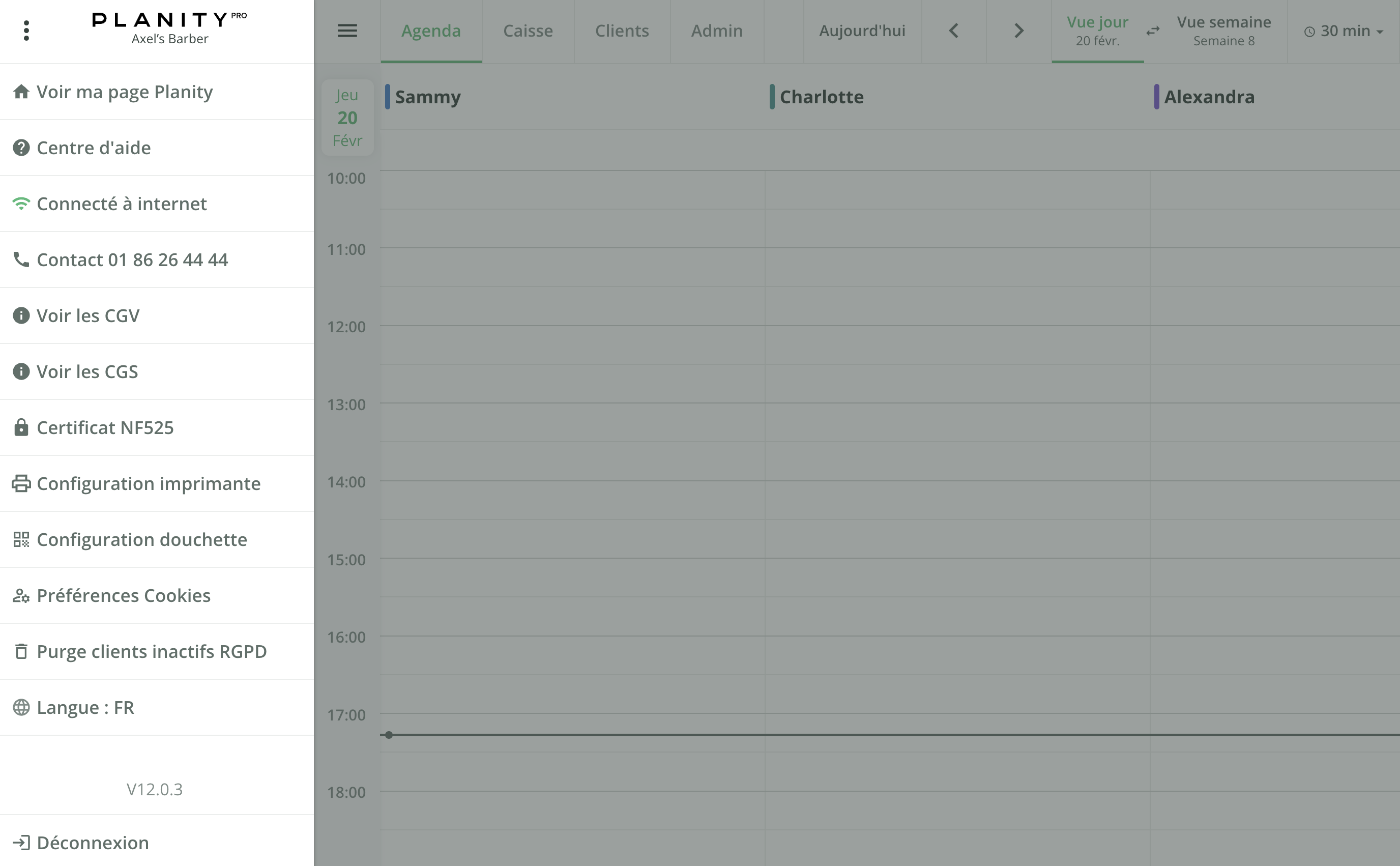
Task: Click the hamburger menu icon
Action: point(347,31)
